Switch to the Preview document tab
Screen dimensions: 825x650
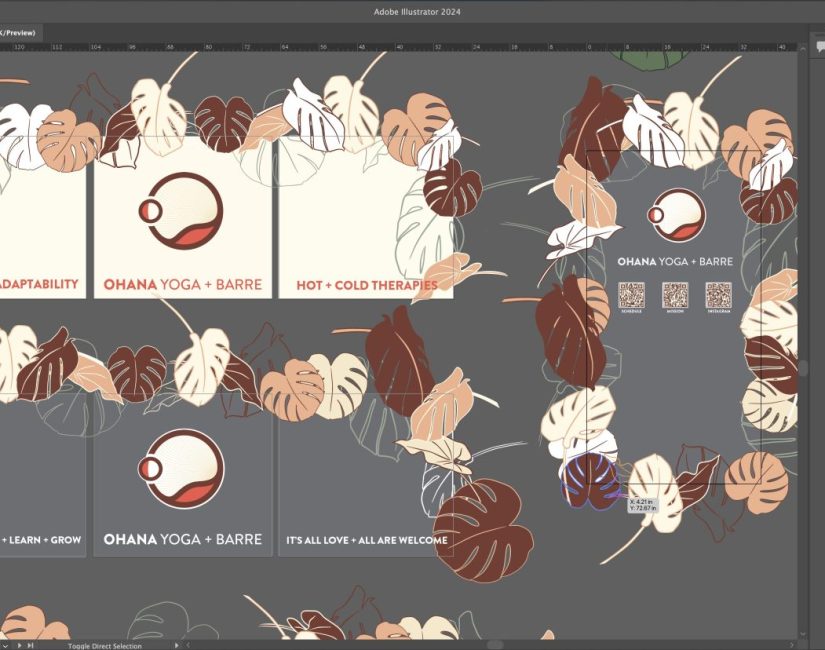tap(18, 32)
